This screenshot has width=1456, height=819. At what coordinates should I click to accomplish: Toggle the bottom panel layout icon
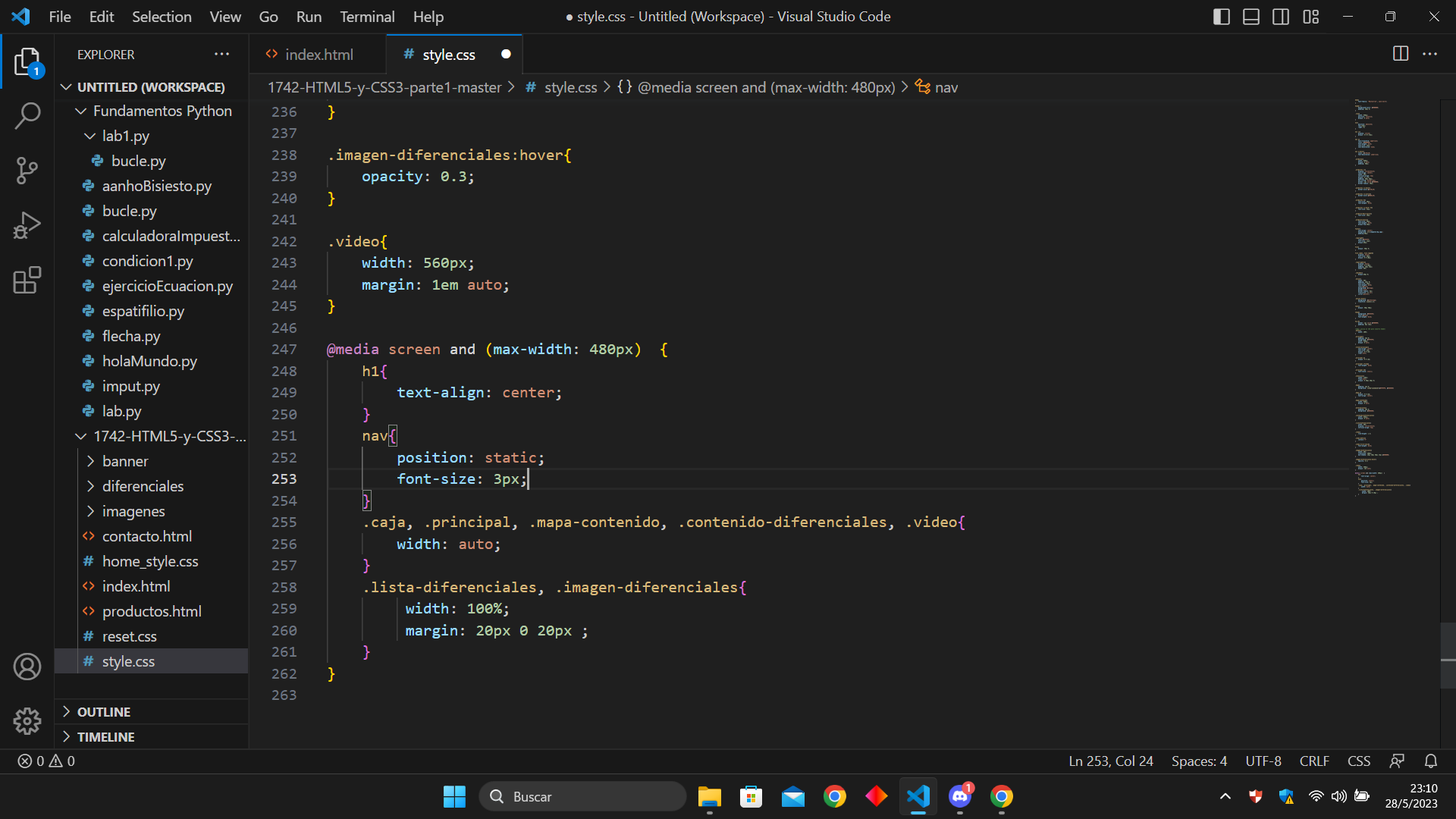tap(1251, 17)
